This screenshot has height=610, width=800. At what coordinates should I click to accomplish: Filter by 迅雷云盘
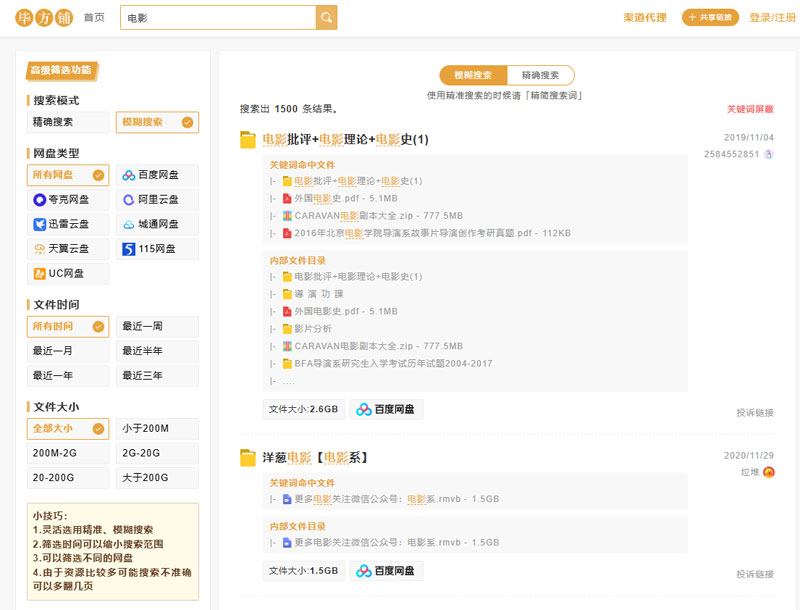click(x=68, y=224)
